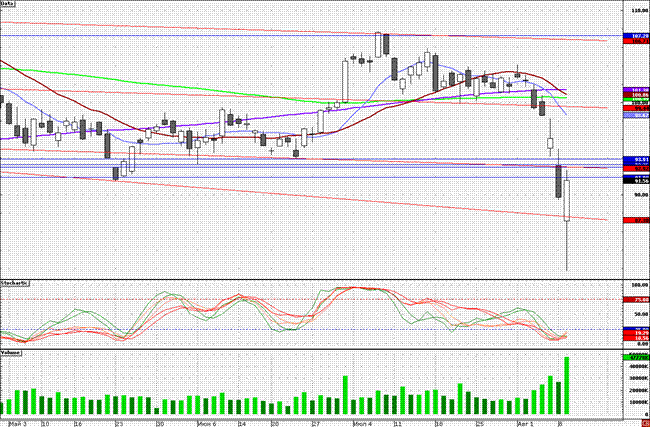The width and height of the screenshot is (650, 427).
Task: Click the red icon in bottom-right corner
Action: (x=646, y=423)
